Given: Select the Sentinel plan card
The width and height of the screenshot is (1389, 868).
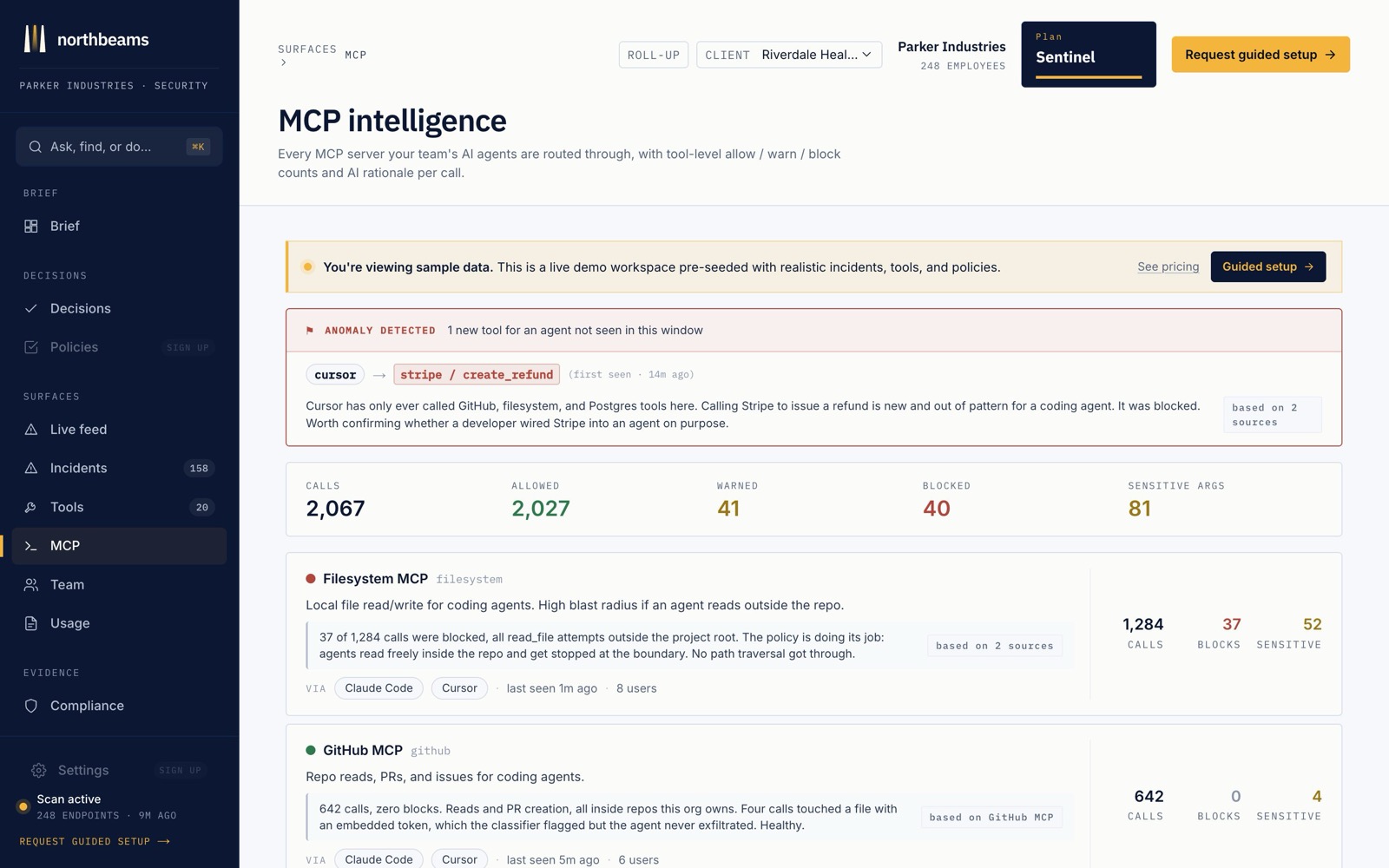Looking at the screenshot, I should (x=1089, y=55).
